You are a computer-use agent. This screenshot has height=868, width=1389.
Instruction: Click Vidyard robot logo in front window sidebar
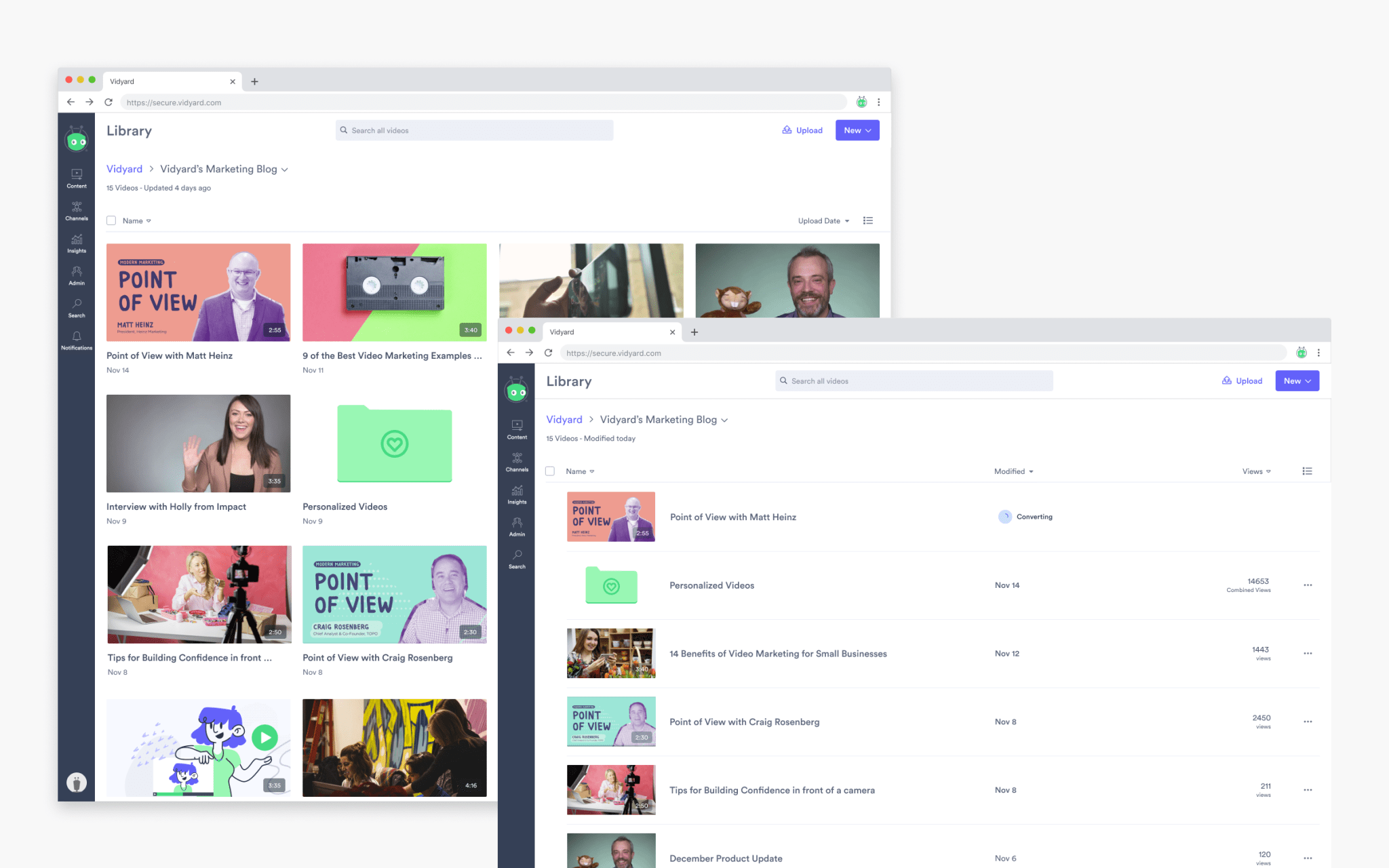517,391
